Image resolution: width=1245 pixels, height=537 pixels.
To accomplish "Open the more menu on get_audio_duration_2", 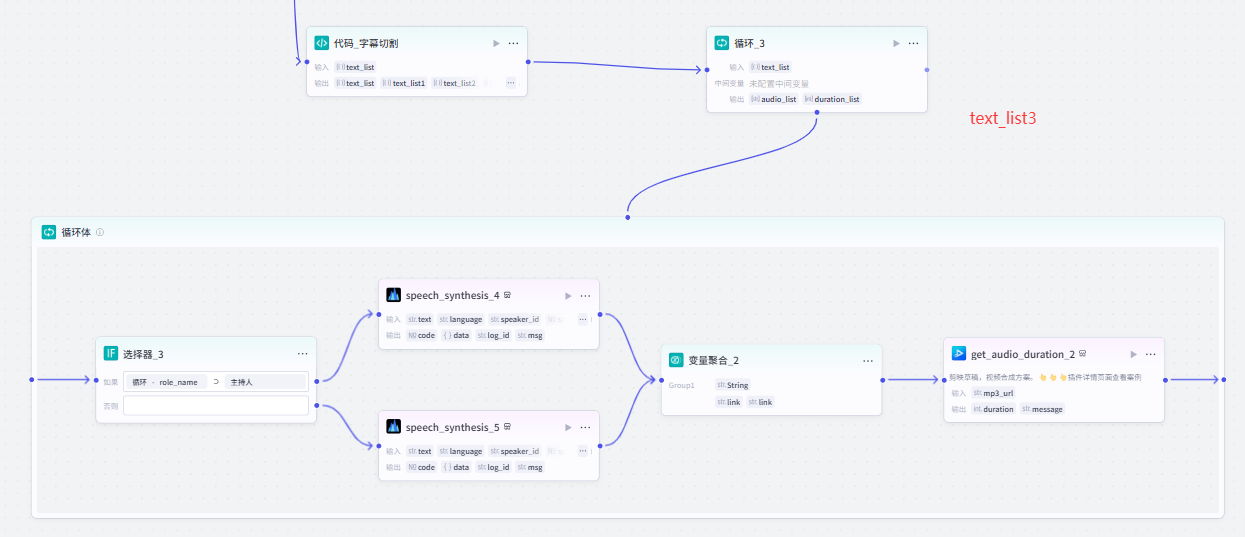I will click(1150, 354).
